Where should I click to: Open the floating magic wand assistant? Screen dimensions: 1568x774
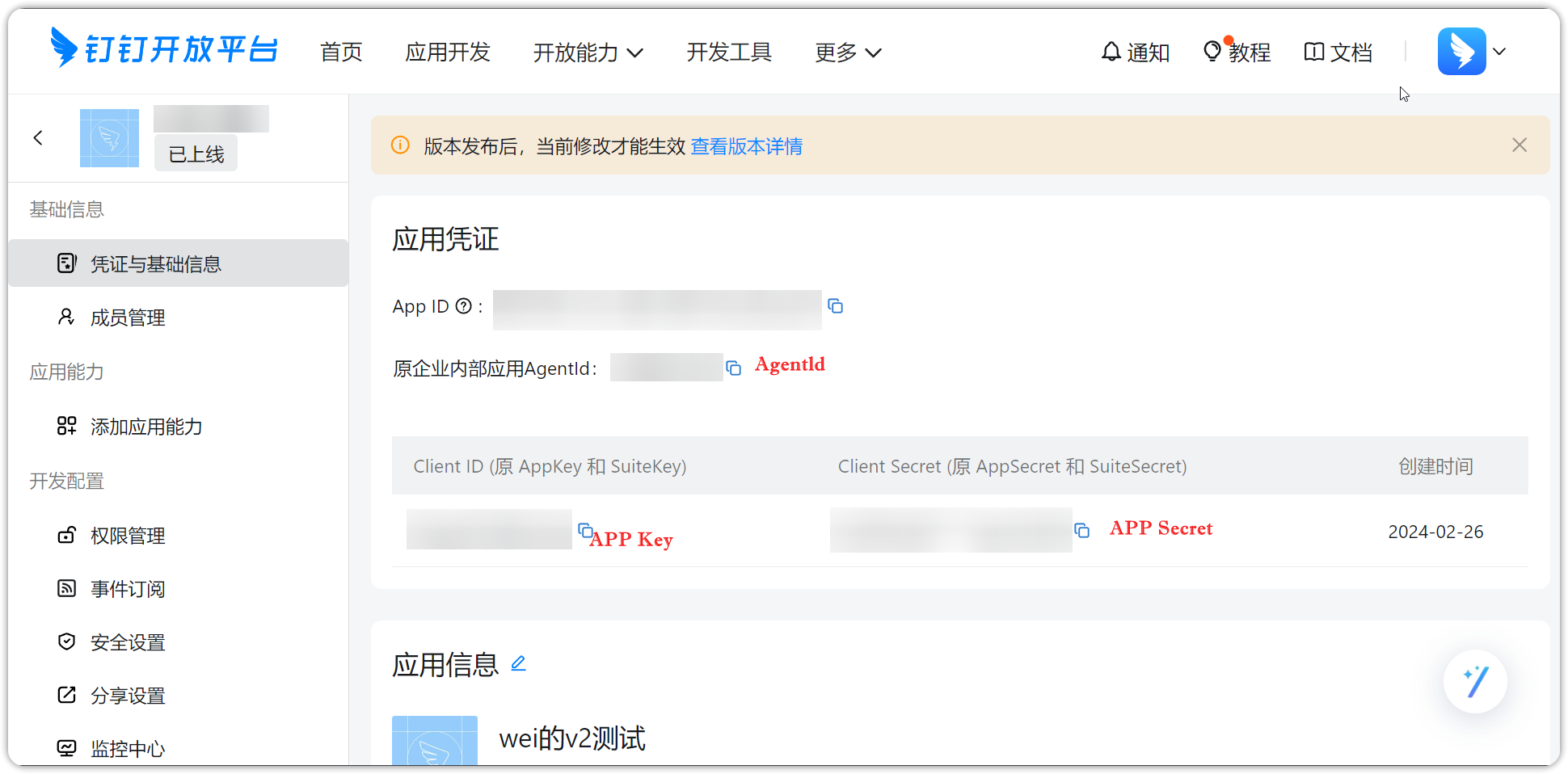1475,681
